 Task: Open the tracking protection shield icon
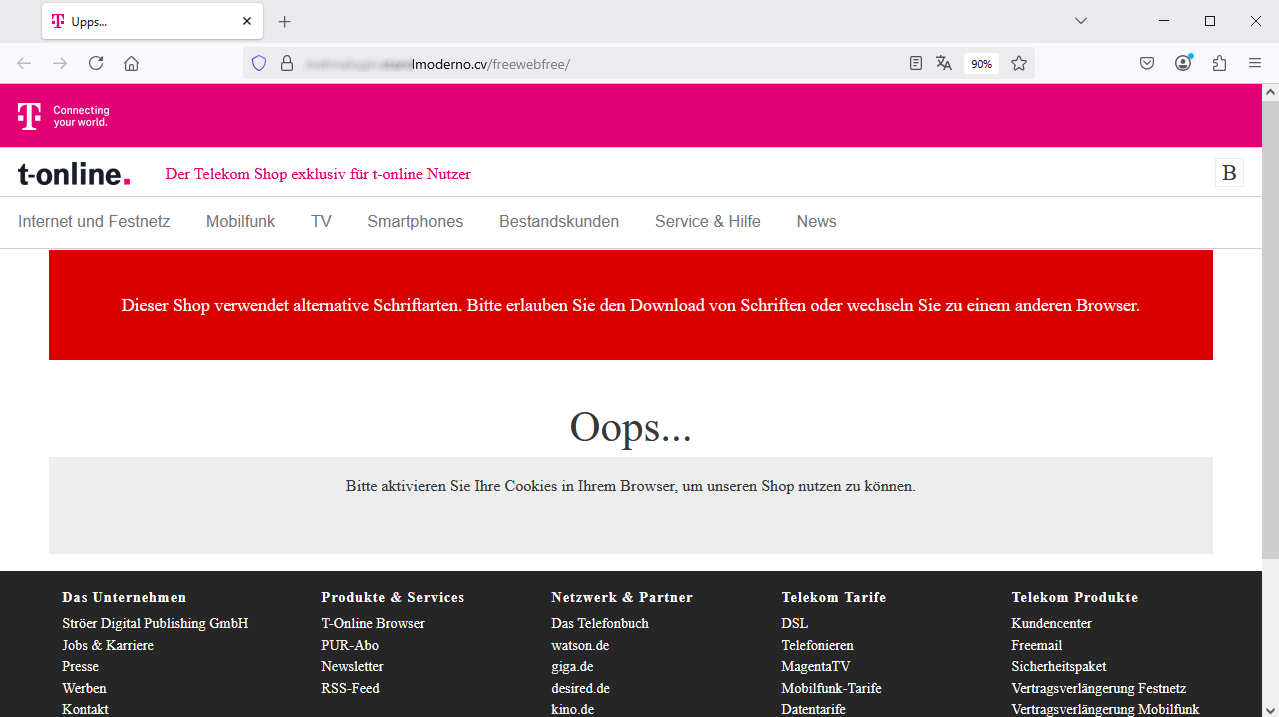(259, 63)
